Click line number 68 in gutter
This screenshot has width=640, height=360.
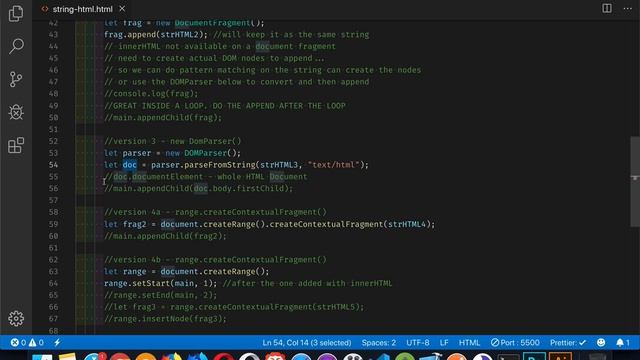click(53, 330)
